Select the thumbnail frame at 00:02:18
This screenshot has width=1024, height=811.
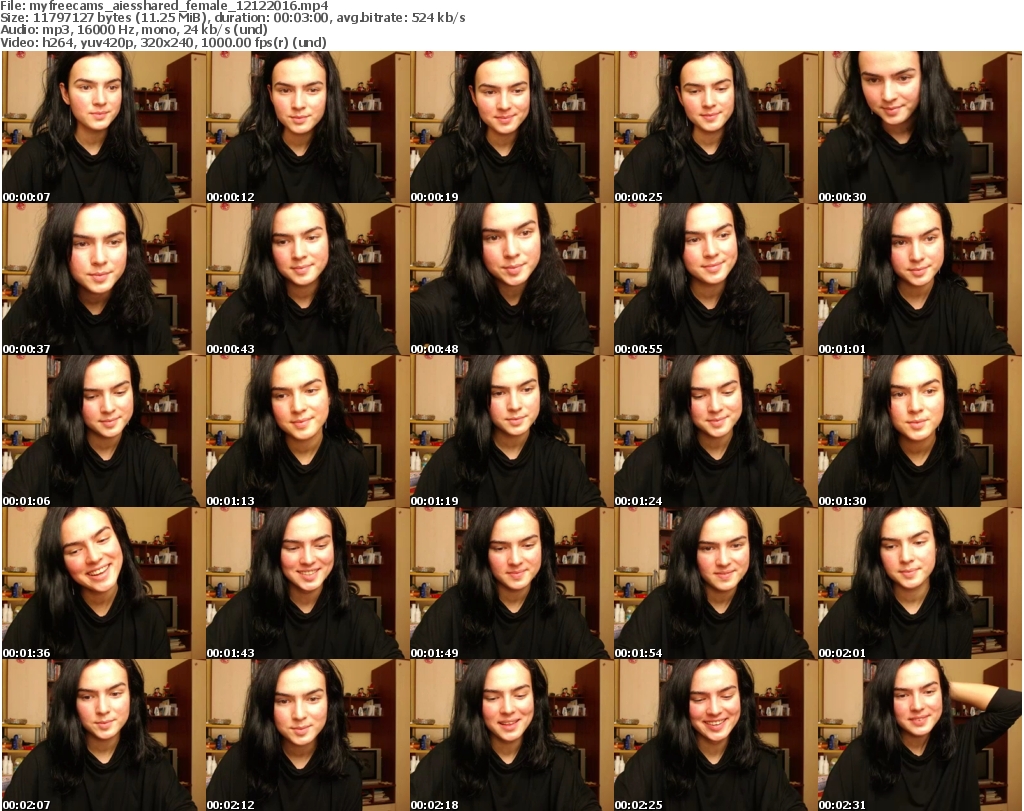point(511,735)
